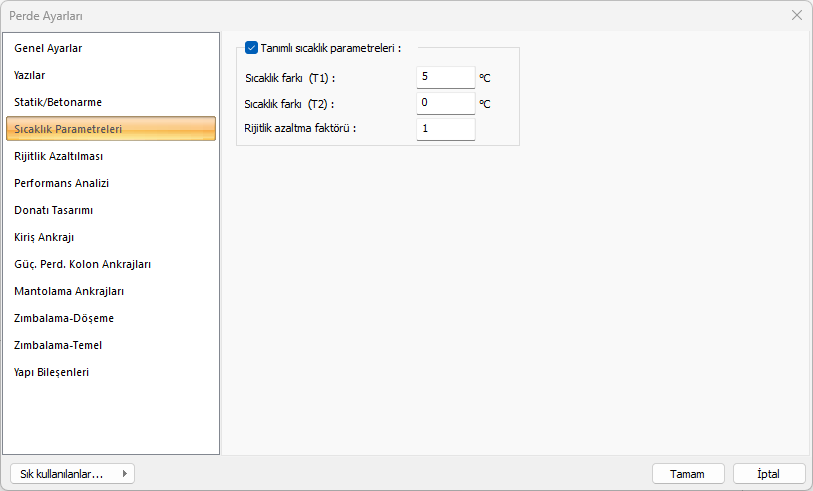Open Rijitlik Azaltılması page
This screenshot has height=491, width=813.
(59, 156)
